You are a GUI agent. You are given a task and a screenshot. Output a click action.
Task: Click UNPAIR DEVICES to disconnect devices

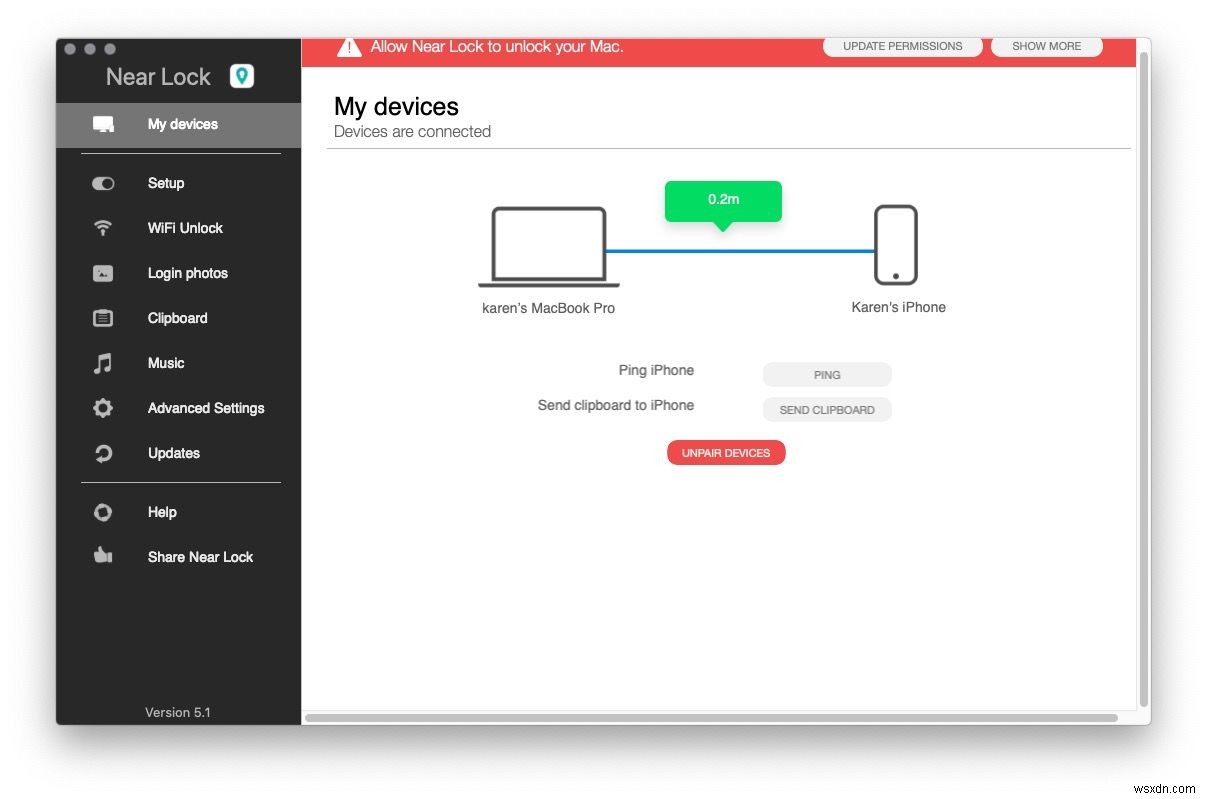pyautogui.click(x=726, y=452)
